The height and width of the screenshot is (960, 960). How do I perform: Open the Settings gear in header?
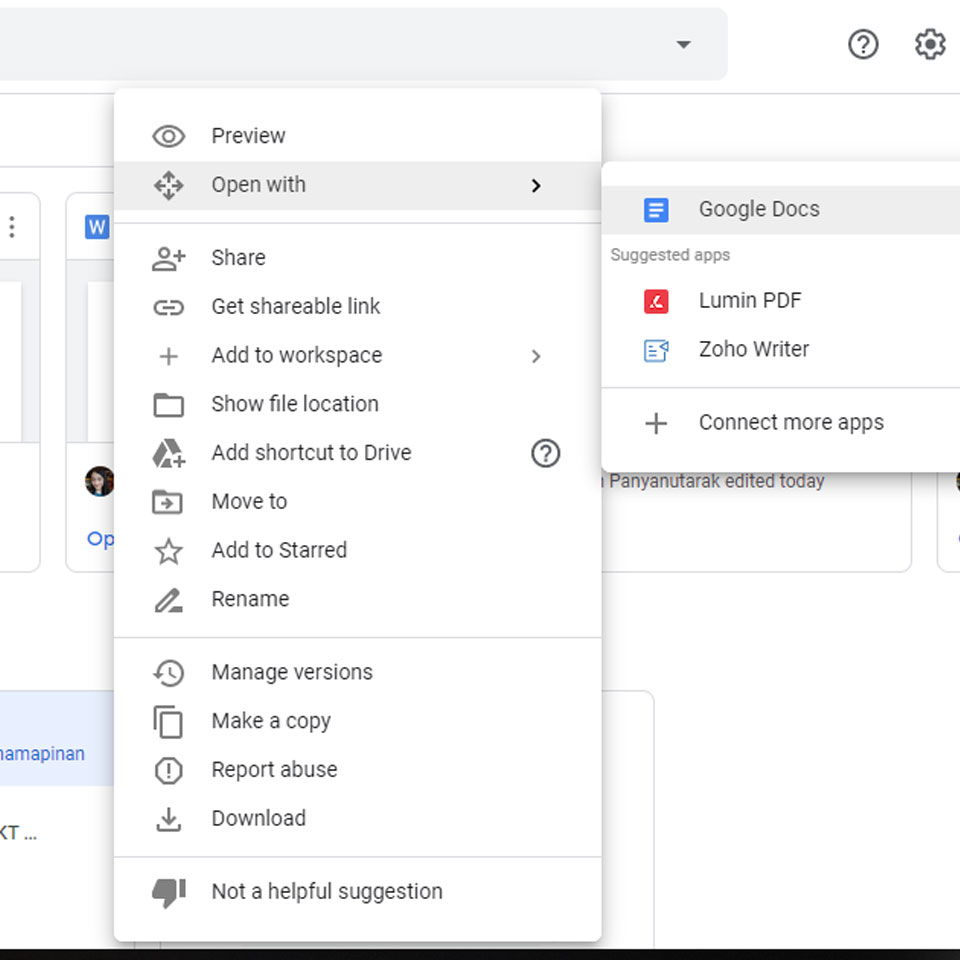930,44
